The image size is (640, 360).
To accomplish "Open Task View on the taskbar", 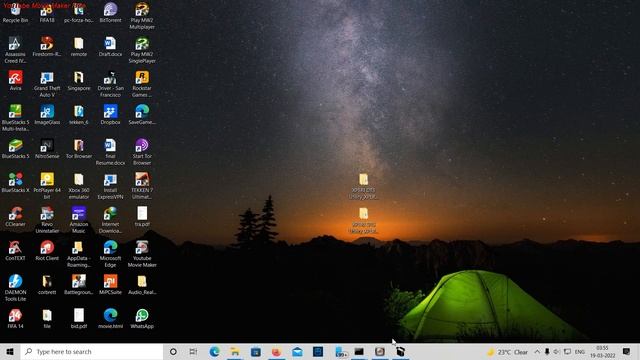I will pyautogui.click(x=193, y=352).
